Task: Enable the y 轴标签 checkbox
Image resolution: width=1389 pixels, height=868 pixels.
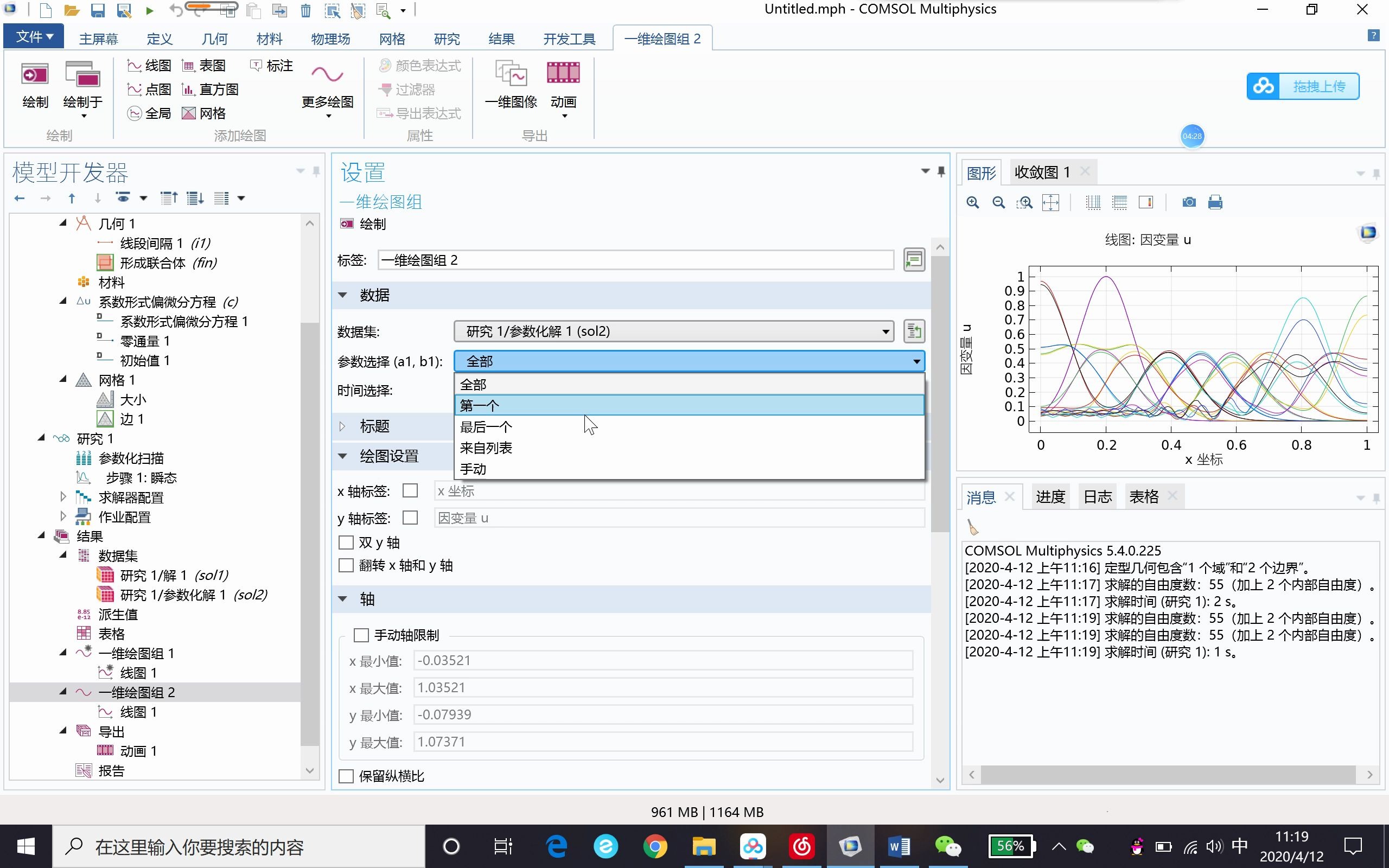Action: (410, 518)
